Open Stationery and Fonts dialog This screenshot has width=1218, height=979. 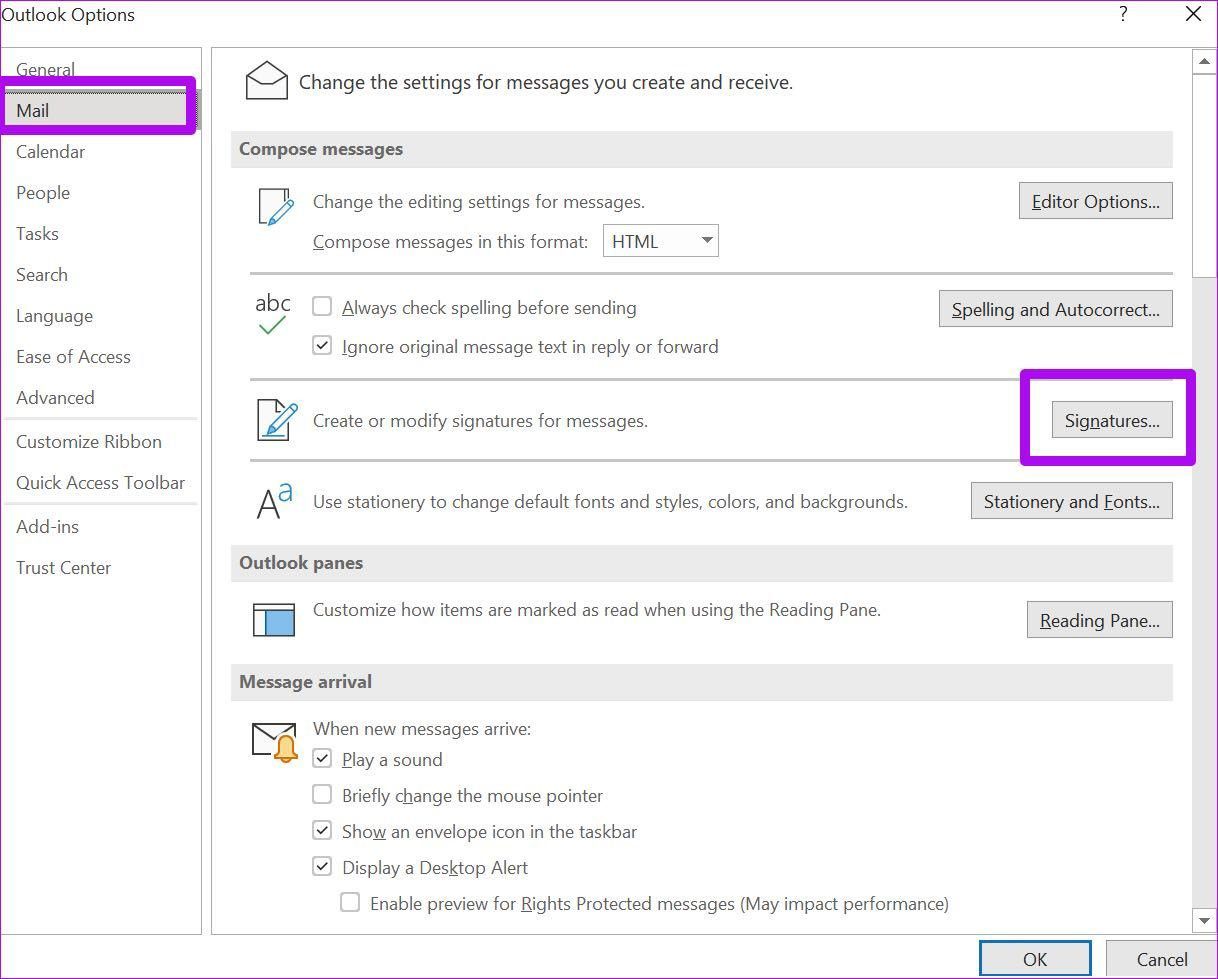coord(1071,501)
